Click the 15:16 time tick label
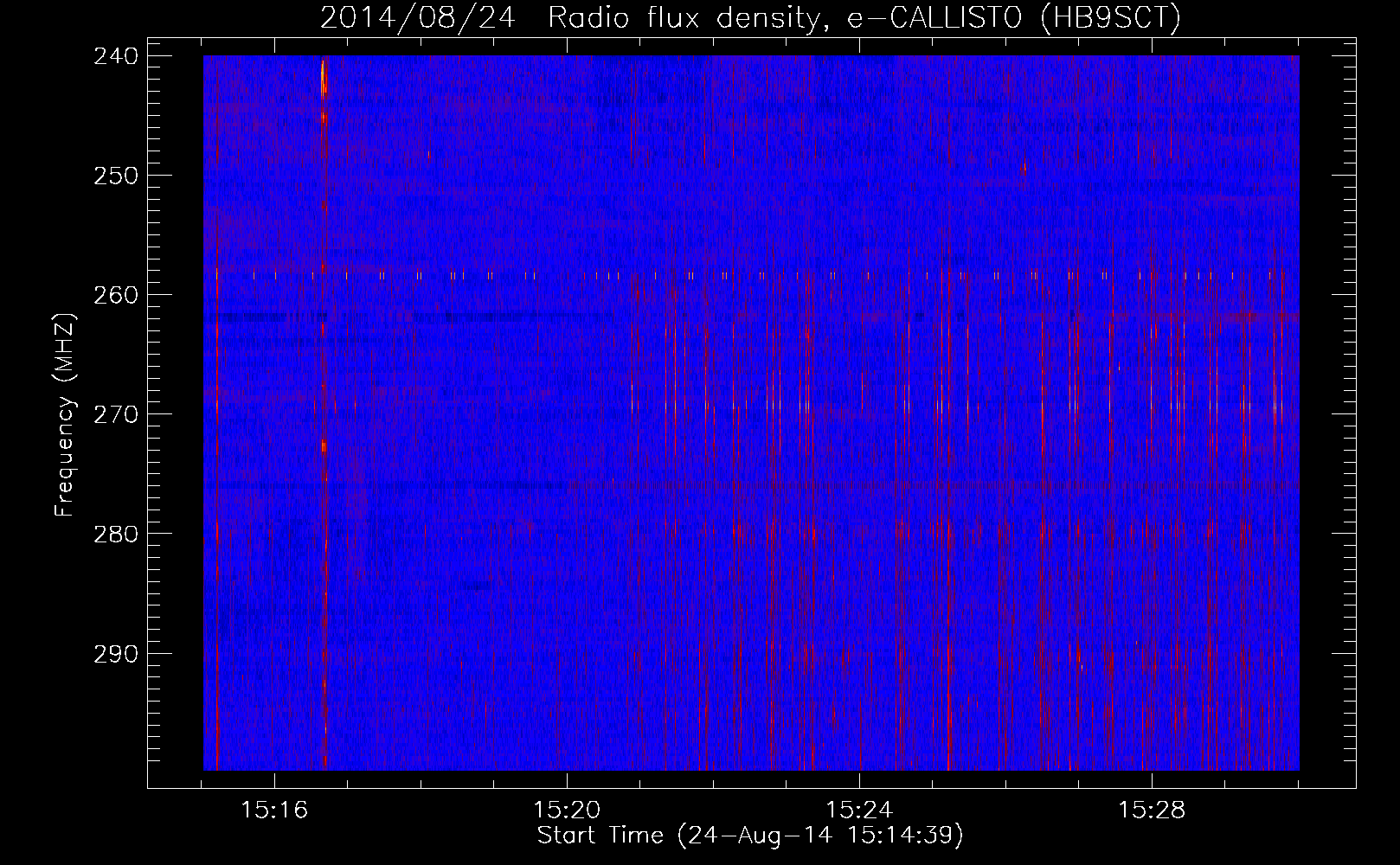The image size is (1400, 865). pyautogui.click(x=274, y=811)
